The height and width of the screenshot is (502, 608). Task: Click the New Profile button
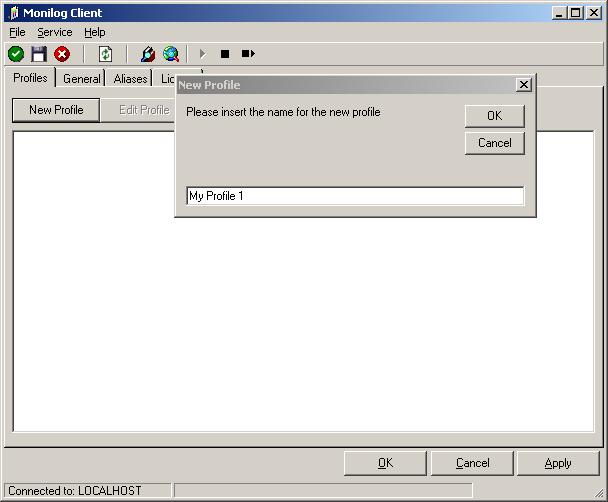56,110
